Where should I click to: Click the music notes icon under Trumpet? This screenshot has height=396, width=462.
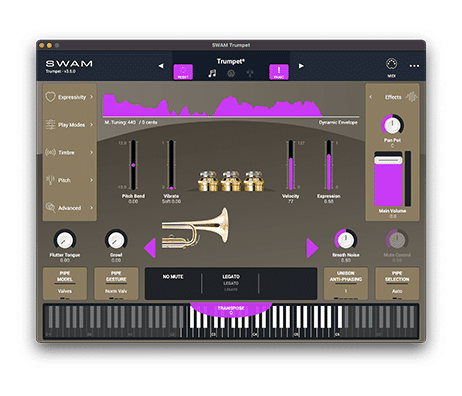212,73
